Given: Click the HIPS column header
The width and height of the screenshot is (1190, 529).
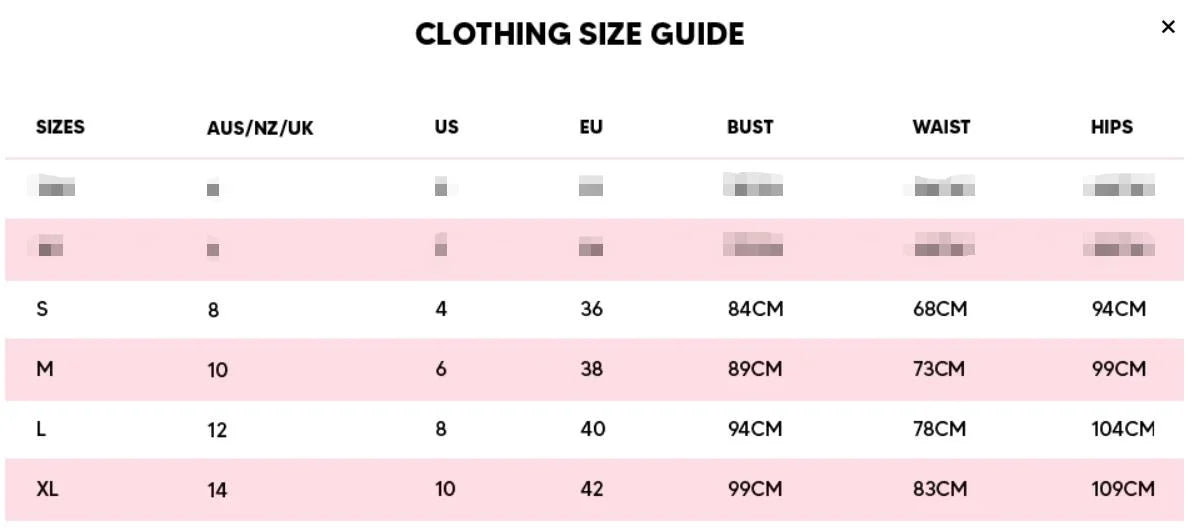Looking at the screenshot, I should pyautogui.click(x=1112, y=128).
